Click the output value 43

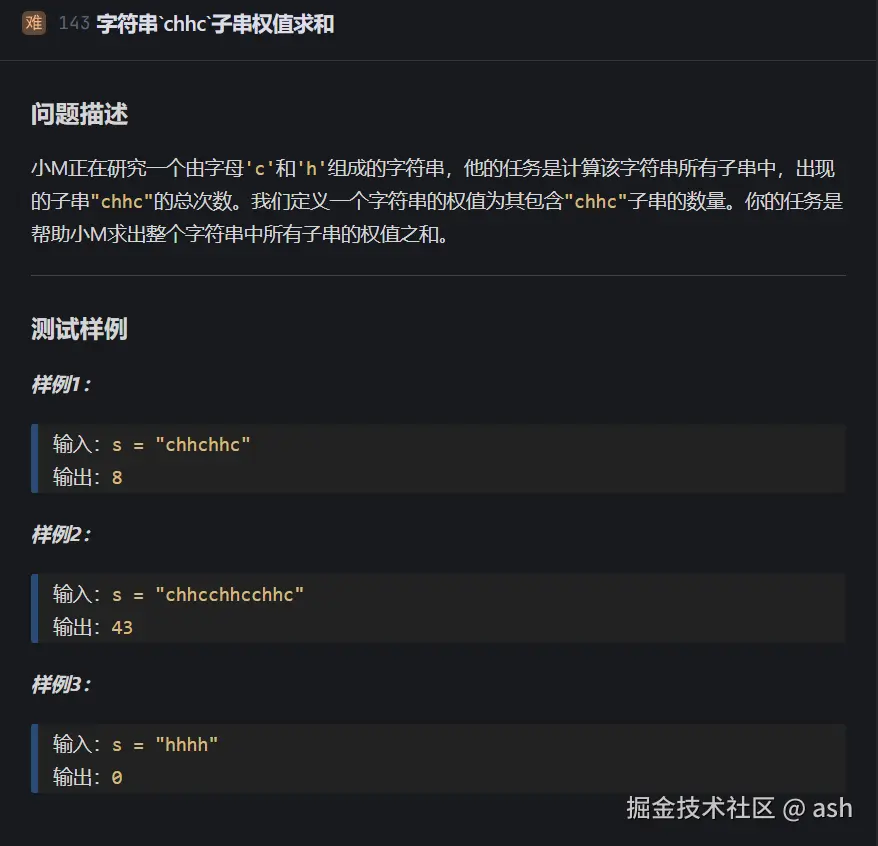tap(122, 628)
